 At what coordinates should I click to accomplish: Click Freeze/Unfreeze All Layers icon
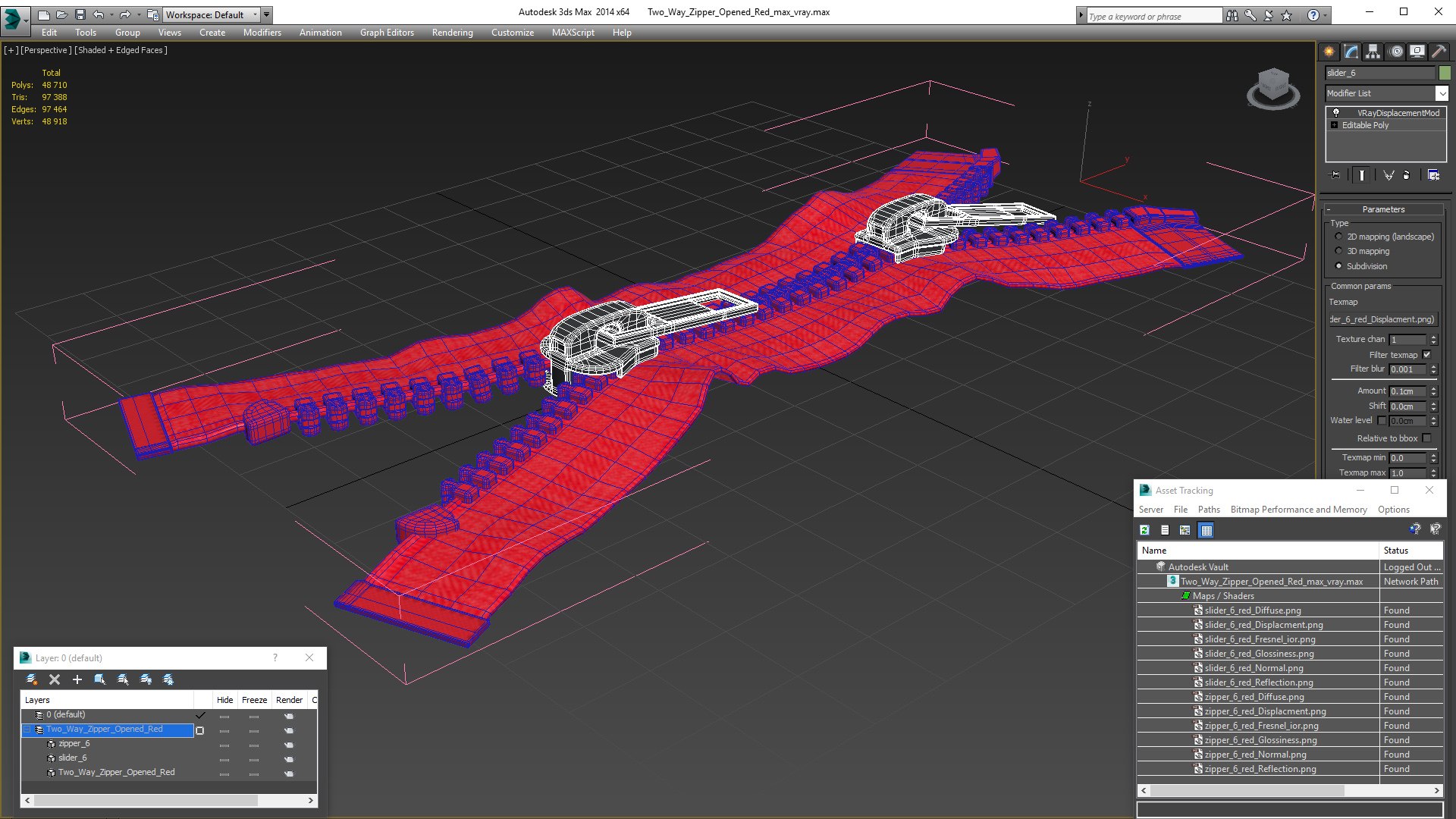[168, 679]
